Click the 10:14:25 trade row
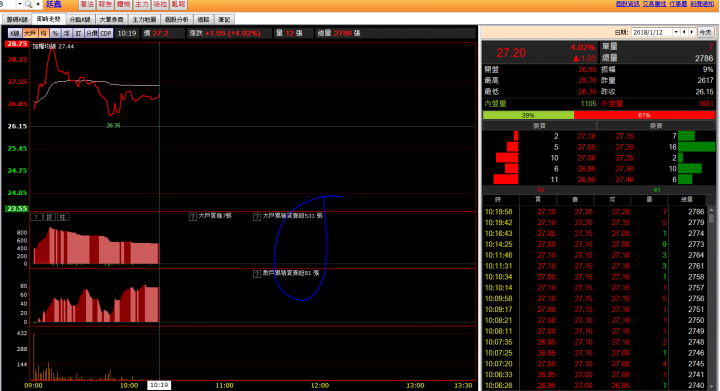Image resolution: width=720 pixels, height=391 pixels. coord(595,244)
